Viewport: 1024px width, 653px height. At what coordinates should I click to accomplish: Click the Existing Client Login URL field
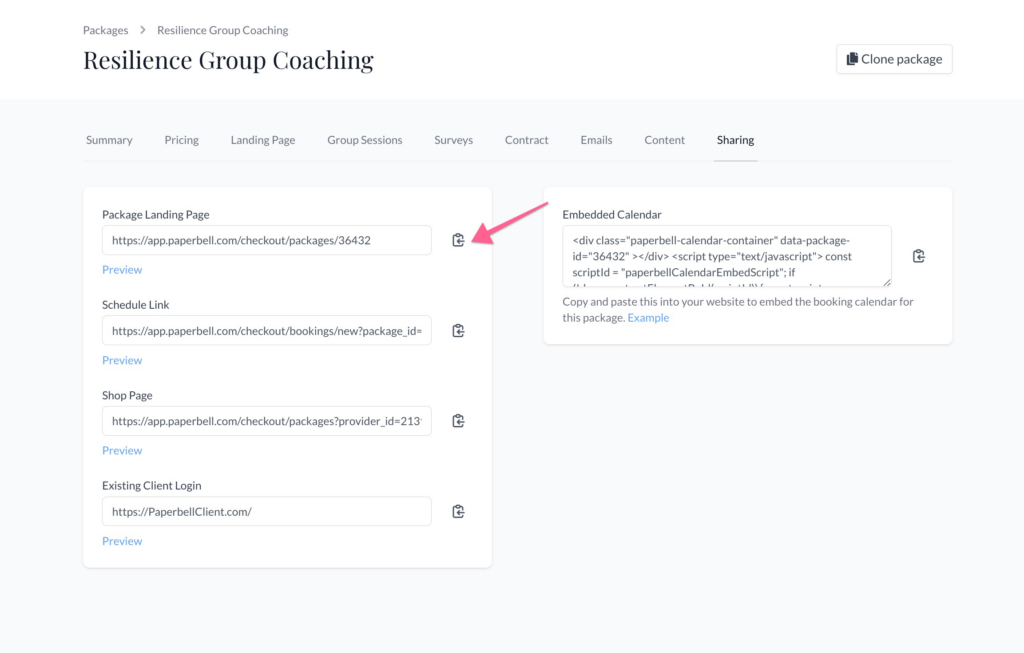pyautogui.click(x=266, y=511)
